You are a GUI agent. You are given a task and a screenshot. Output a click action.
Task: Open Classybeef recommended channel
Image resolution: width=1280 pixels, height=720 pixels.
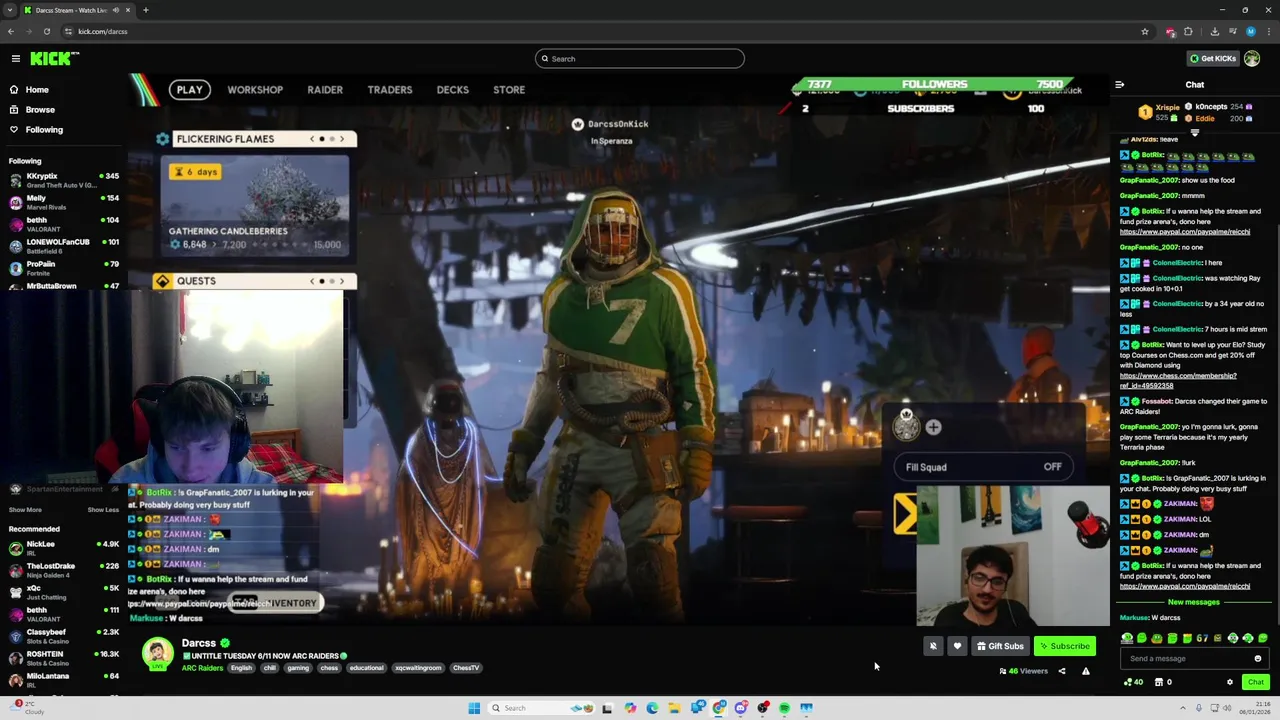coord(64,636)
